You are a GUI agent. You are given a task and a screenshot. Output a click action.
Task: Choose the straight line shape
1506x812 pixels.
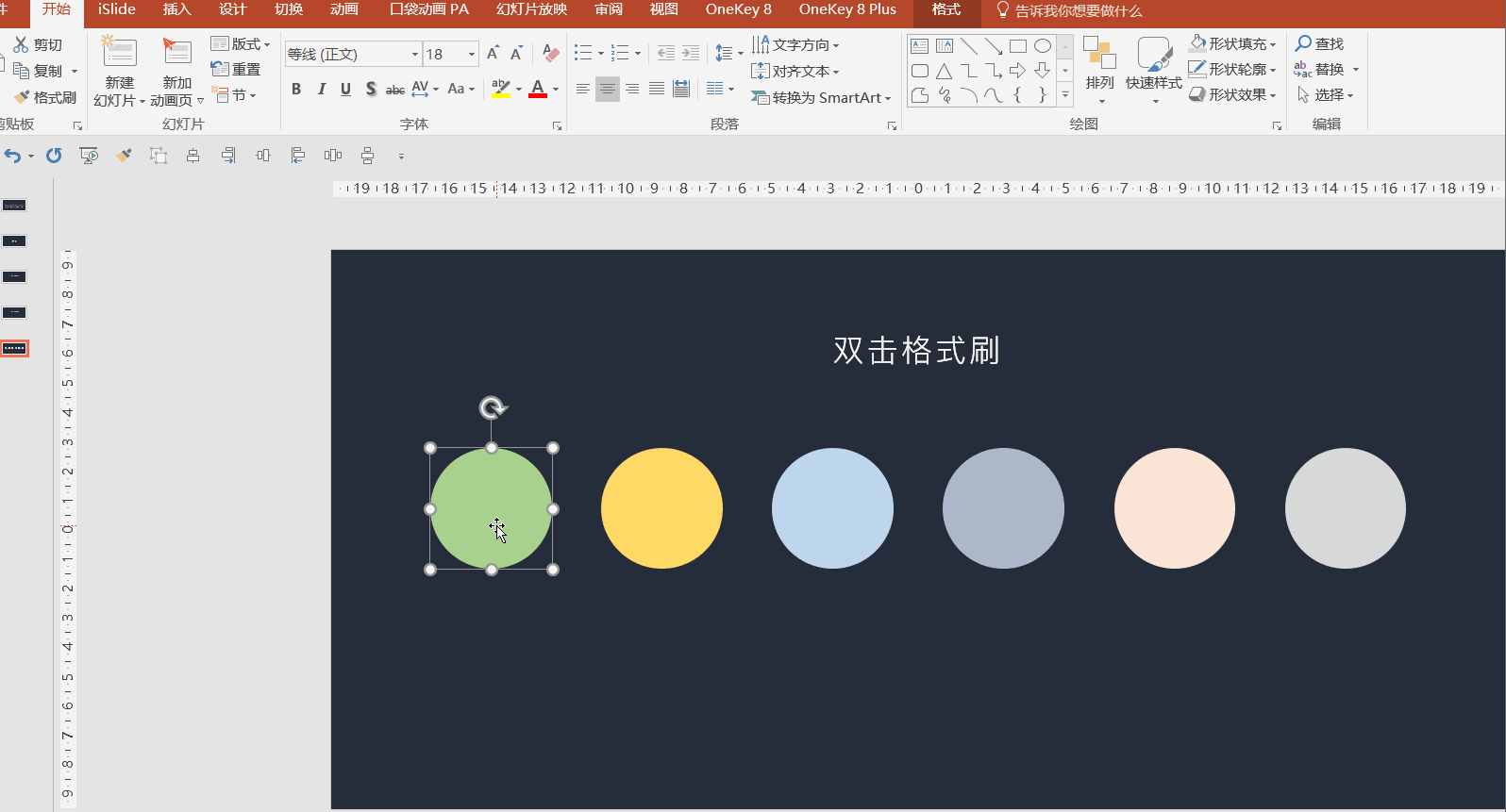(x=968, y=46)
